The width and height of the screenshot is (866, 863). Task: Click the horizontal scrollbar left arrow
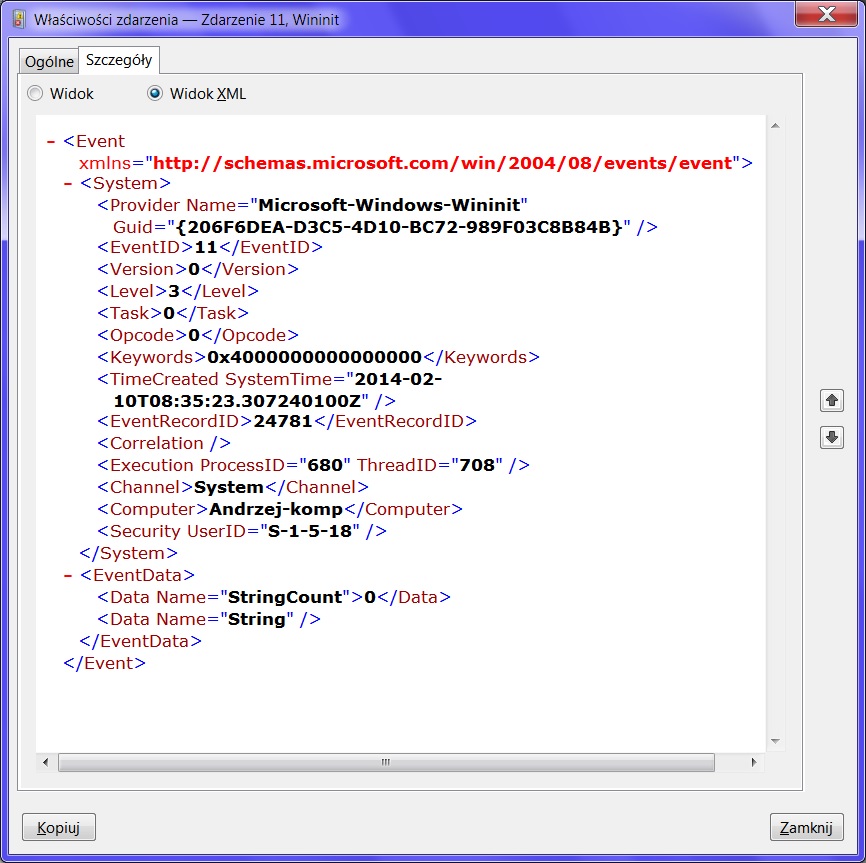(x=46, y=763)
